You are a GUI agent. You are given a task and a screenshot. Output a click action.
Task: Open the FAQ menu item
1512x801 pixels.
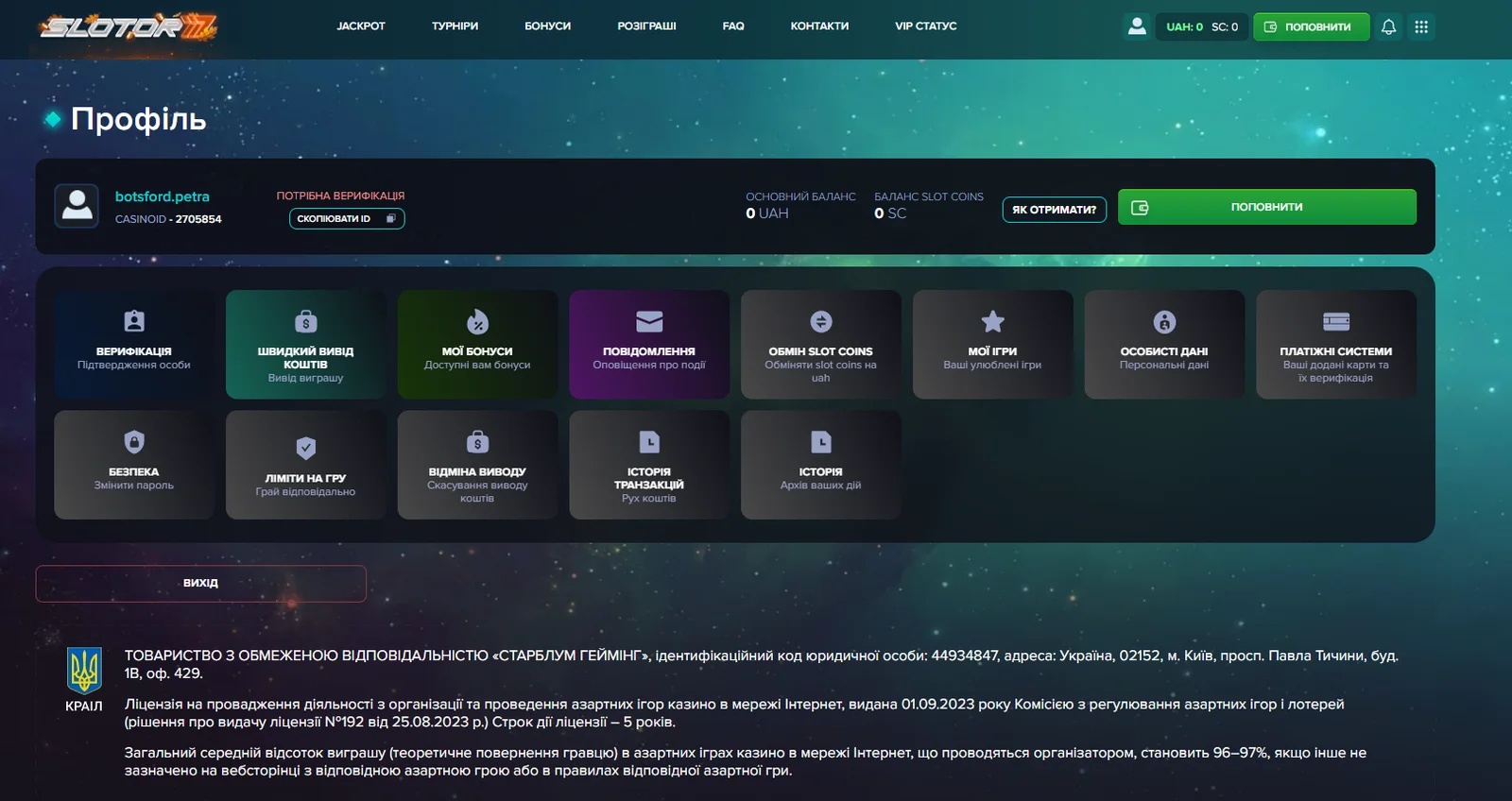[x=733, y=26]
